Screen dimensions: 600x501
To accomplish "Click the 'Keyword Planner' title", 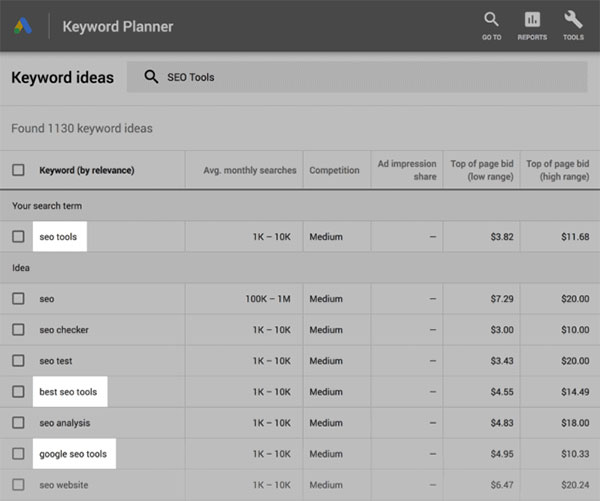I will coord(118,26).
